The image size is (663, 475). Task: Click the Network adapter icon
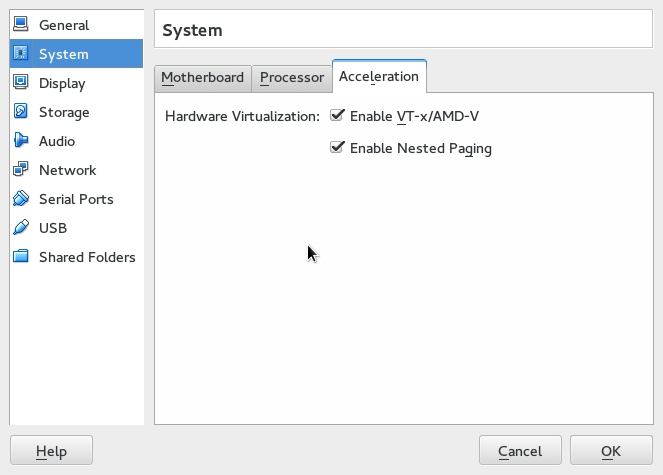coord(21,170)
